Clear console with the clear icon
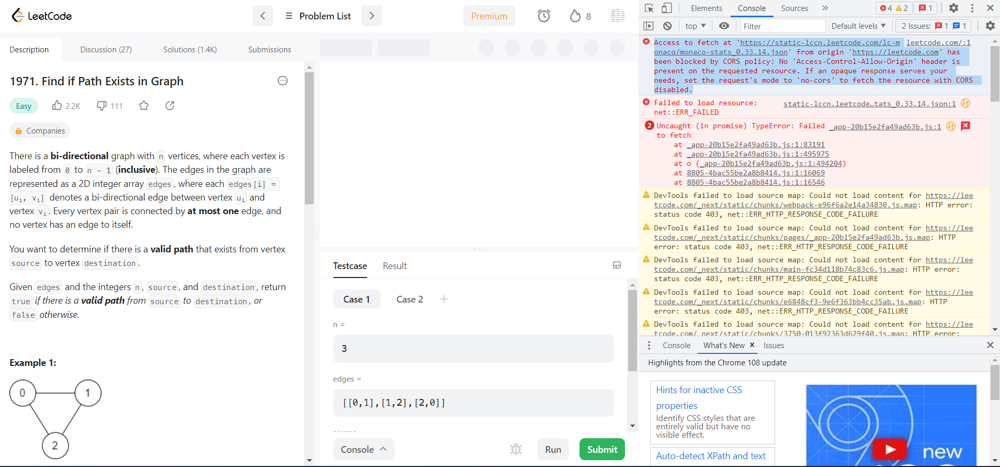Viewport: 1000px width, 467px height. [667, 26]
